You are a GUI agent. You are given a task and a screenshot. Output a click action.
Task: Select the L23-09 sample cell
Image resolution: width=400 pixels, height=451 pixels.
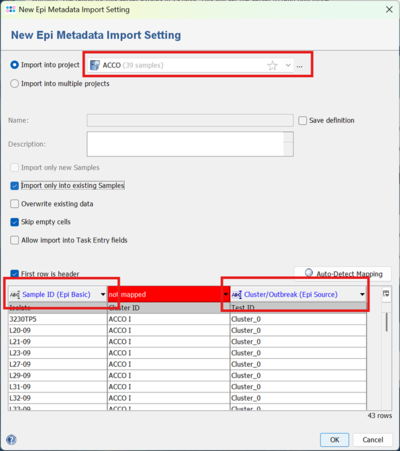coord(58,353)
